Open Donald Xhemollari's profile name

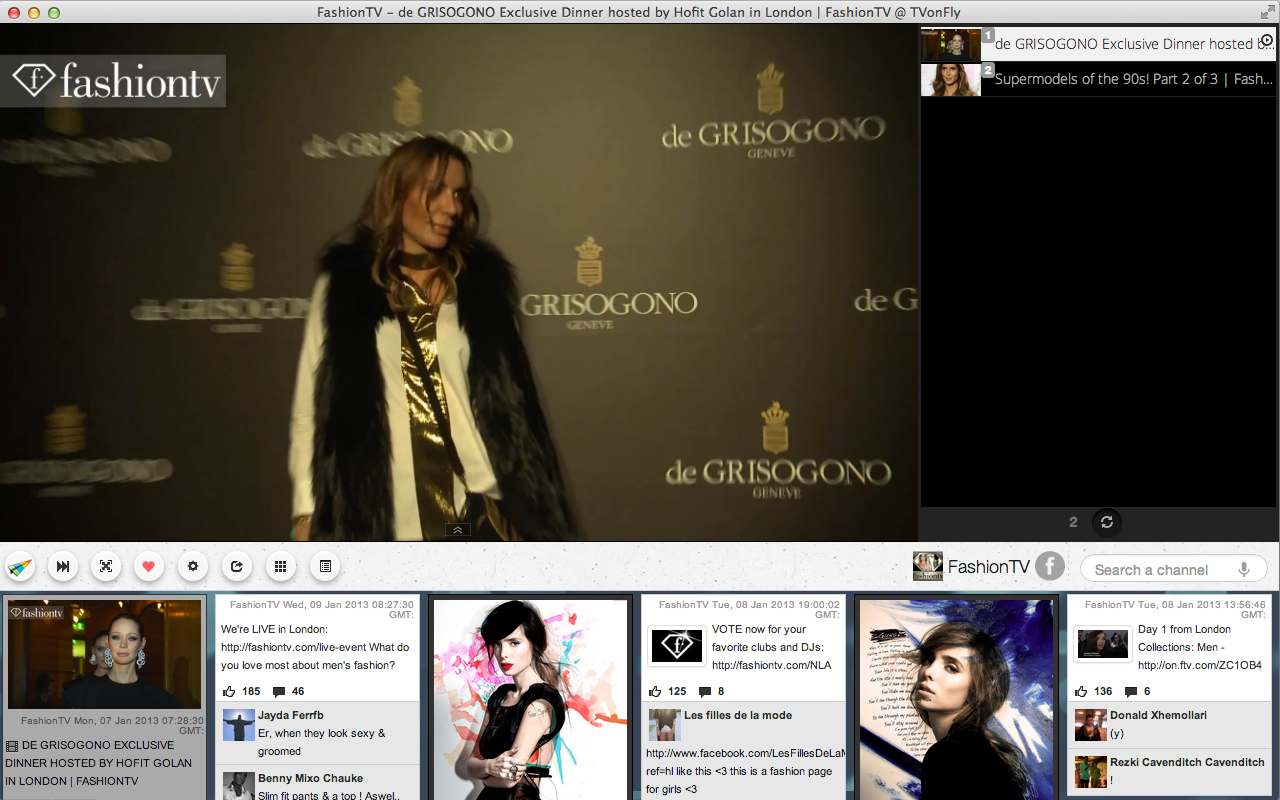tap(1158, 715)
